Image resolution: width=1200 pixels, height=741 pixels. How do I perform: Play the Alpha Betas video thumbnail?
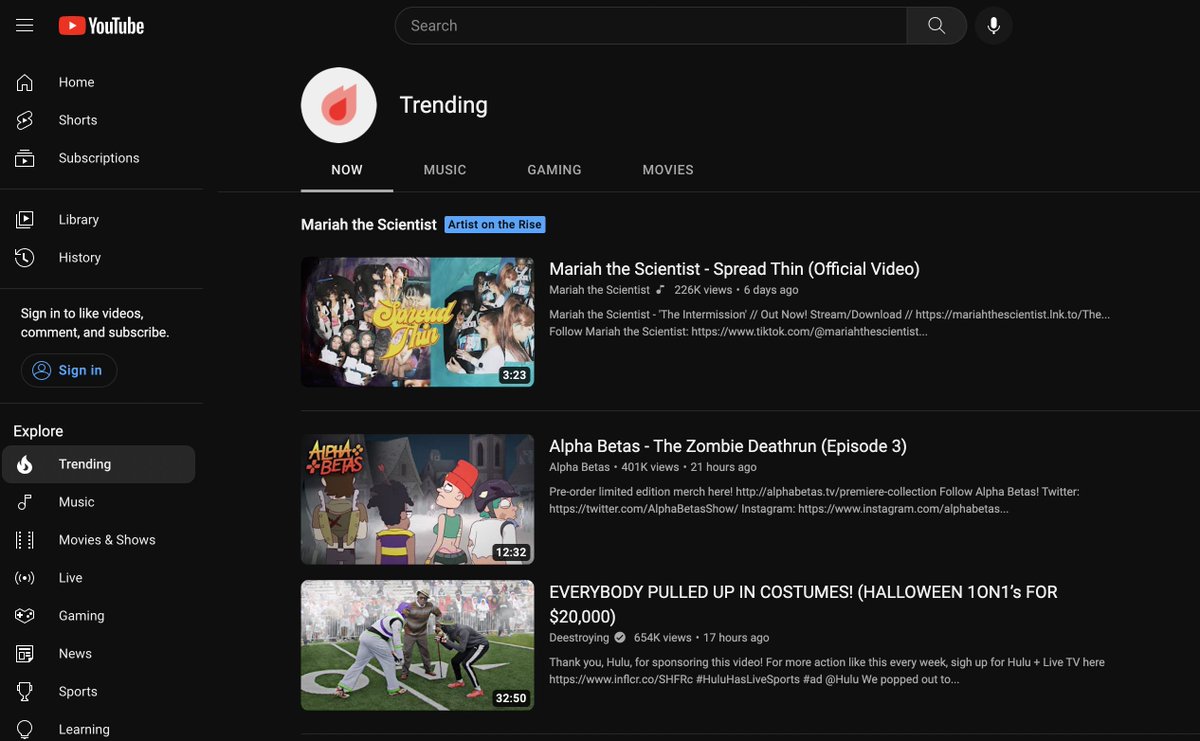[417, 499]
